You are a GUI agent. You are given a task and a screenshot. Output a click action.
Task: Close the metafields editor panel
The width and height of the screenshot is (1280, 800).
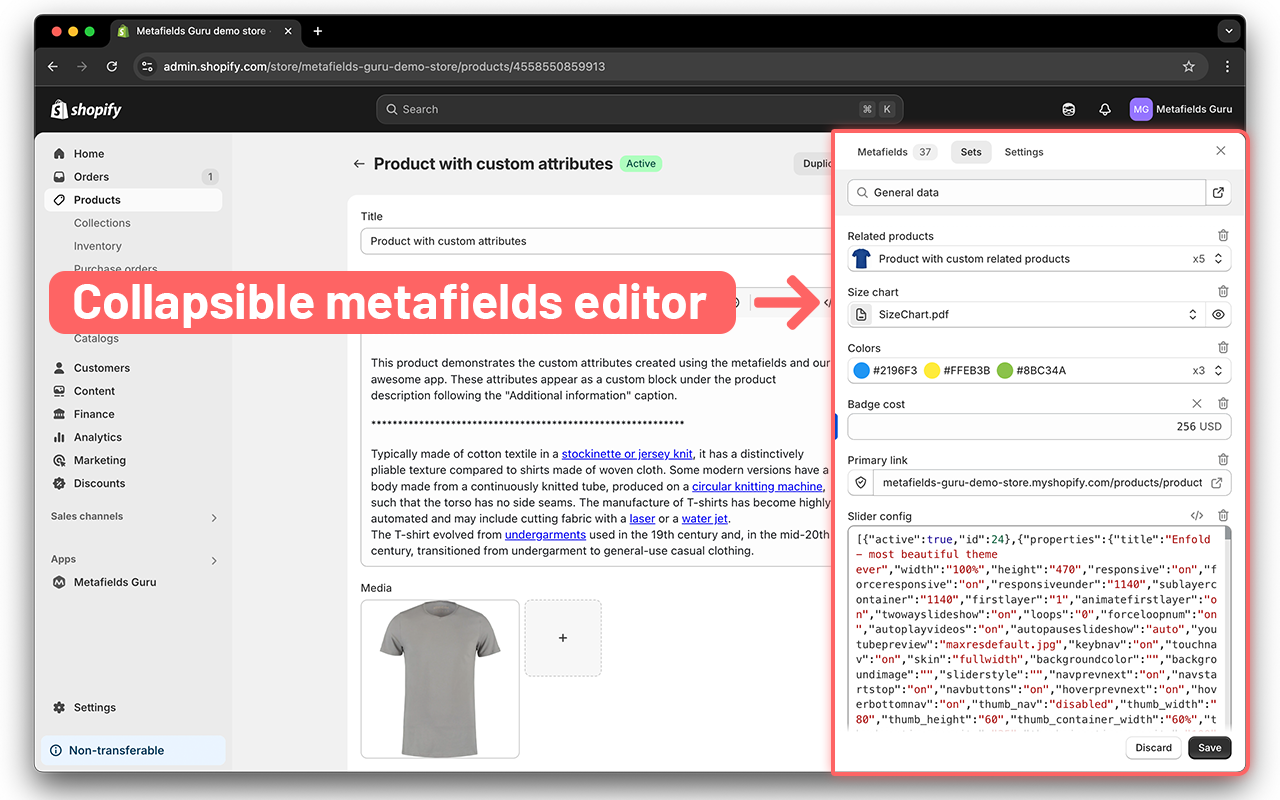click(x=1220, y=150)
